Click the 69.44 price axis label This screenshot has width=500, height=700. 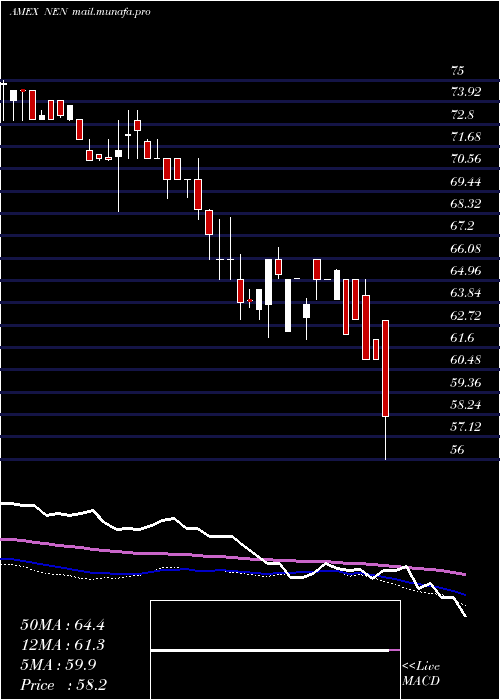click(x=467, y=181)
